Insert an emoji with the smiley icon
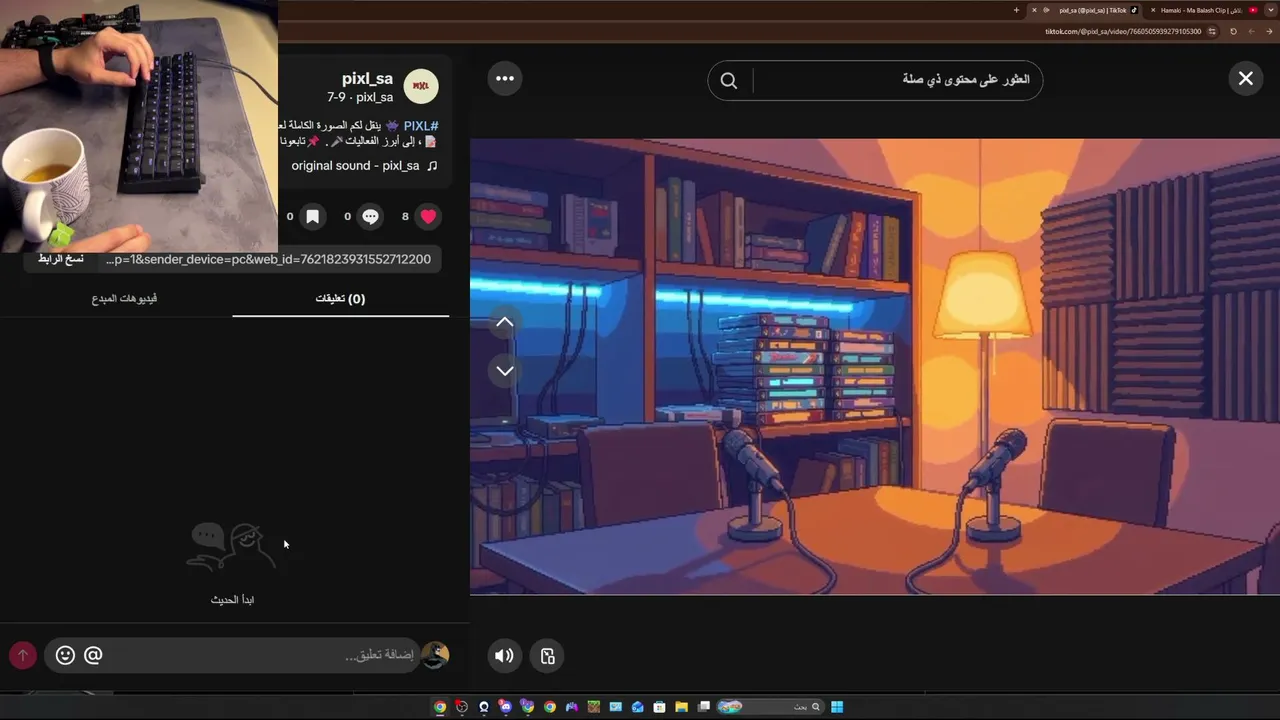 pos(65,655)
